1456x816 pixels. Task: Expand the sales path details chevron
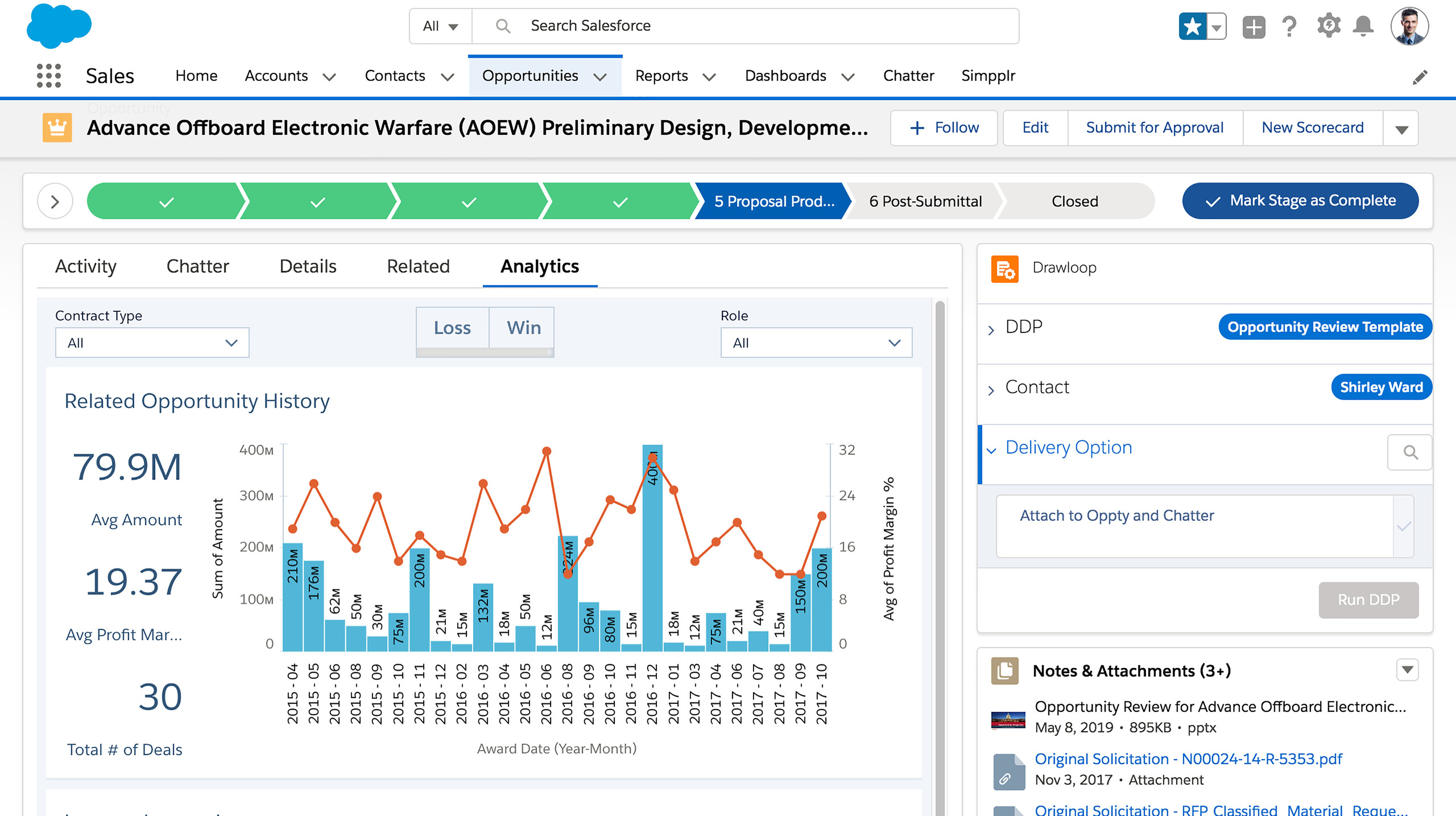[55, 201]
